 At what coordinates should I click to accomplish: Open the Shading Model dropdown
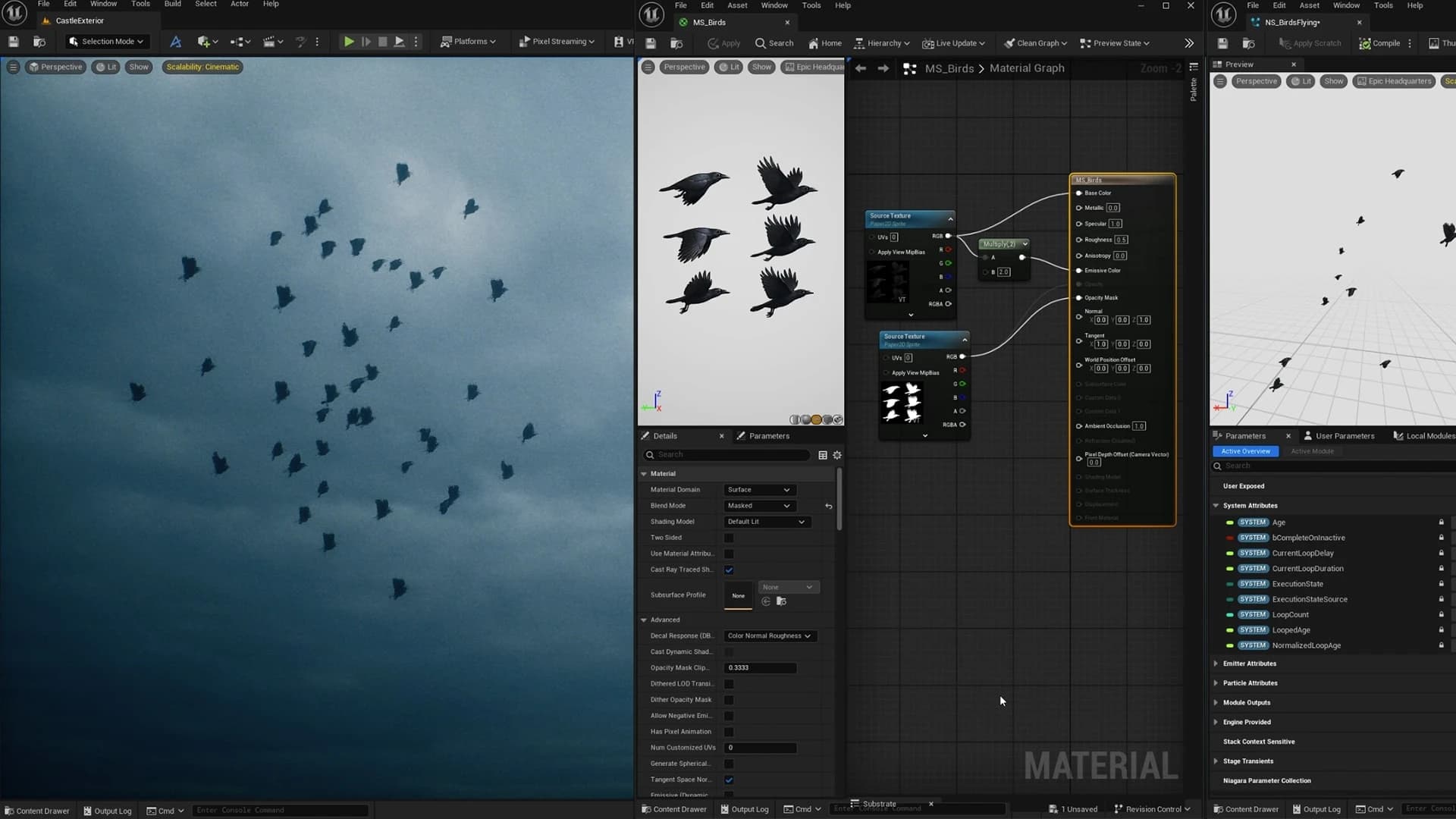click(766, 522)
